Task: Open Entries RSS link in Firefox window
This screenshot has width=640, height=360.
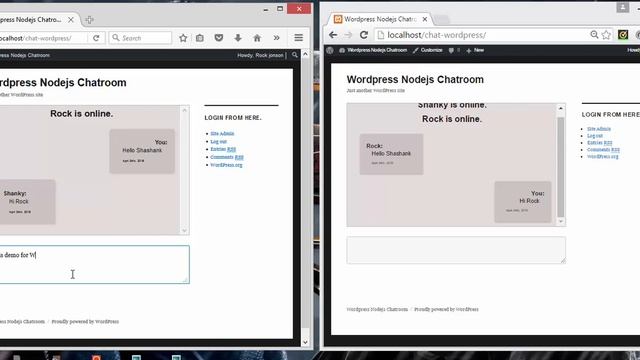Action: tap(223, 149)
